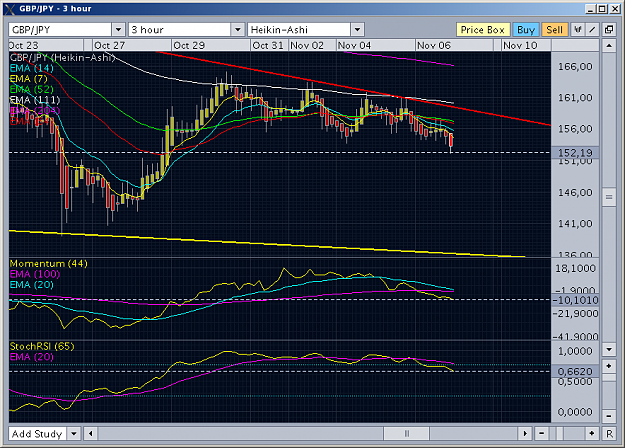Click the GBP/JPY (Heikin-Ashi) chart label
The height and width of the screenshot is (448, 625).
(62, 57)
